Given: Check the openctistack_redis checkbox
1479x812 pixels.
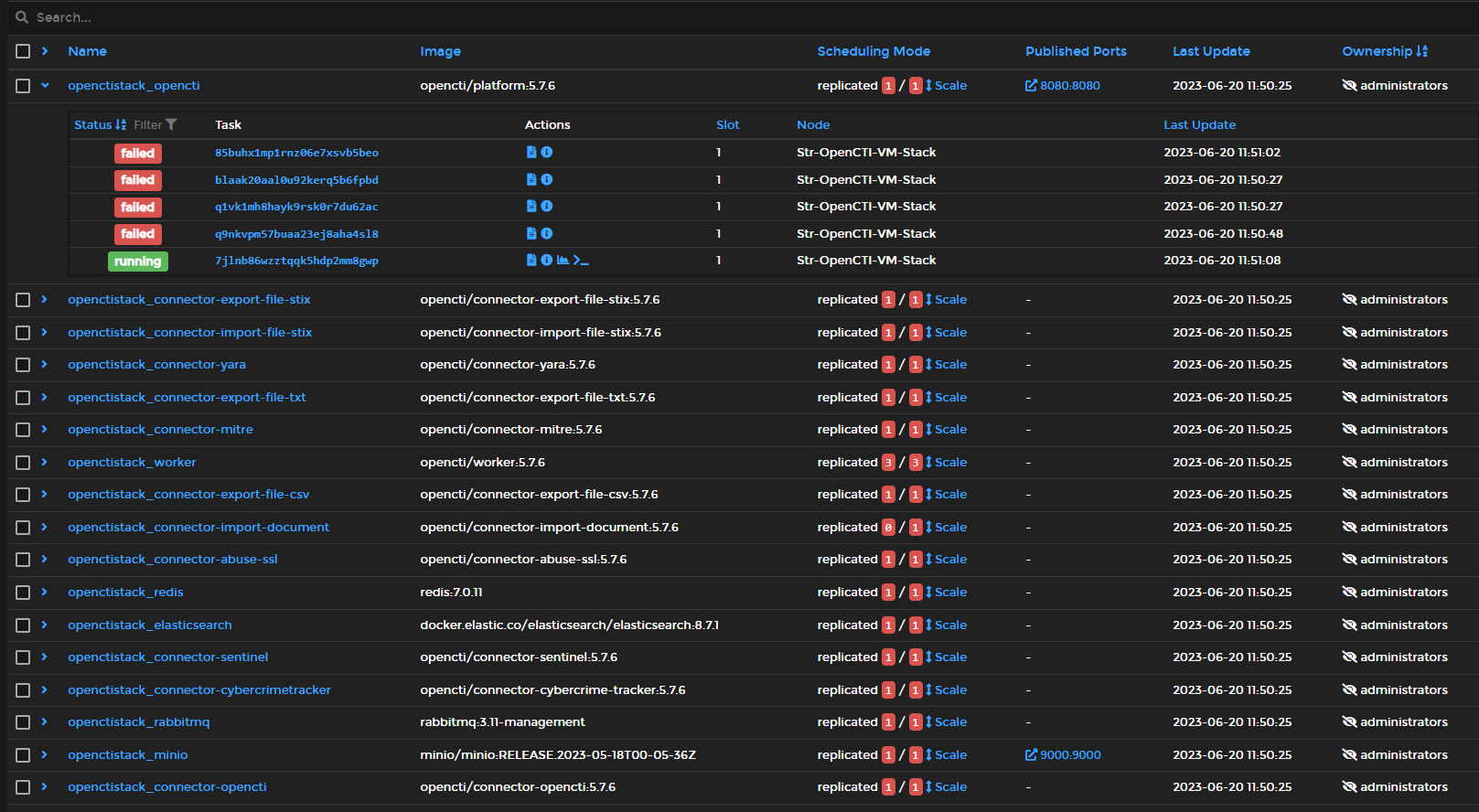Looking at the screenshot, I should (23, 593).
